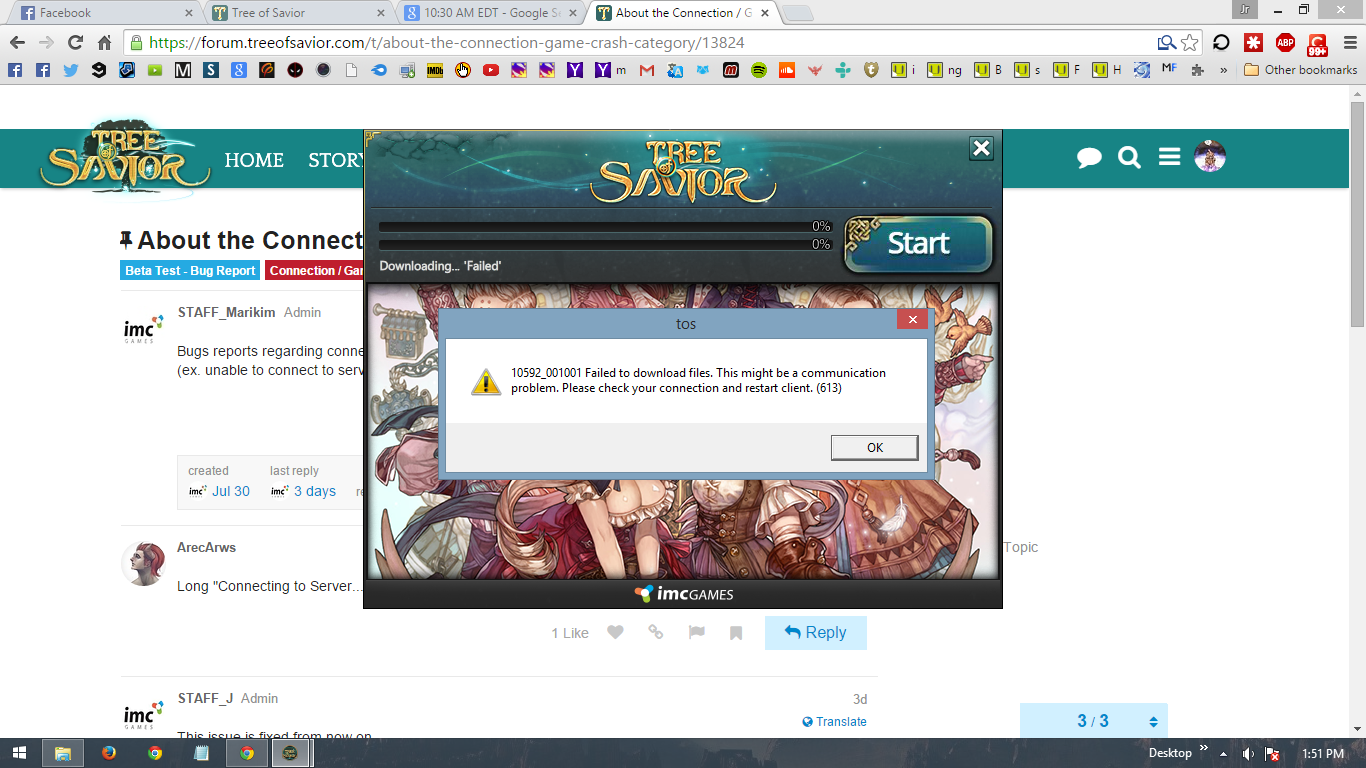Expand the bookmarks overflow chevron
Viewport: 1366px width, 768px height.
tap(1223, 70)
